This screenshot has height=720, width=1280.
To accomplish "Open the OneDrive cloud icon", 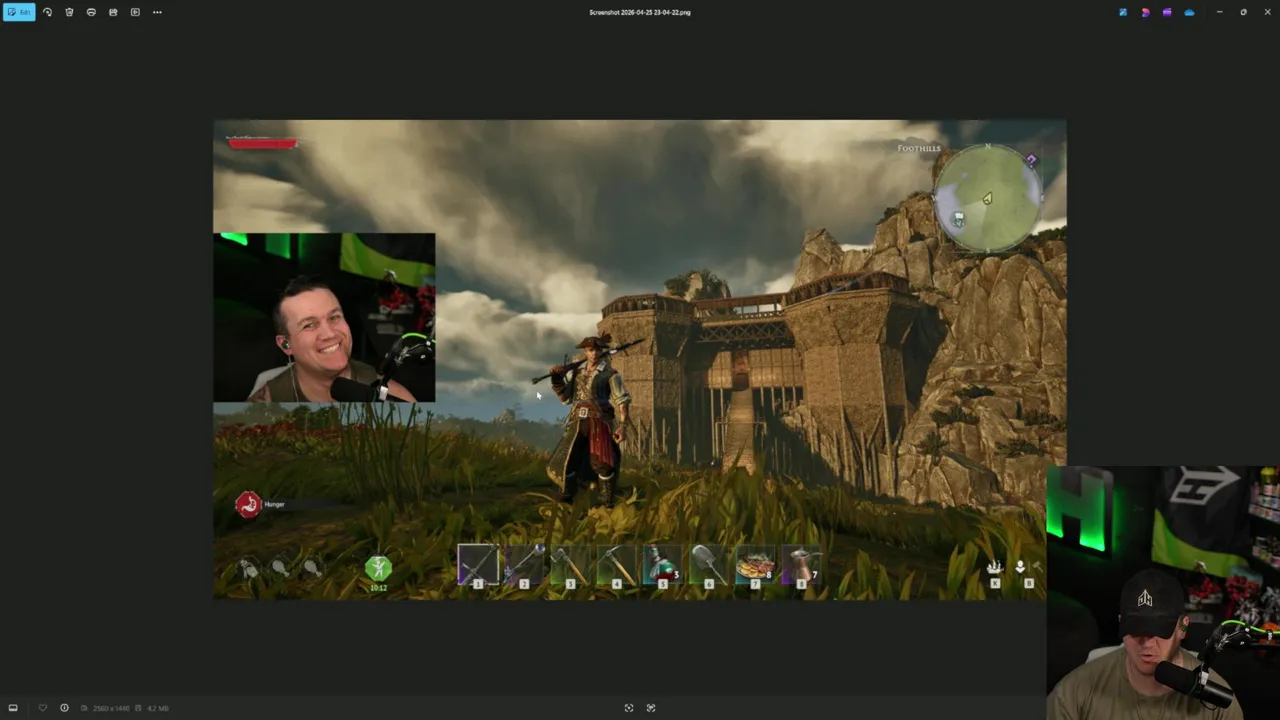I will [x=1189, y=12].
